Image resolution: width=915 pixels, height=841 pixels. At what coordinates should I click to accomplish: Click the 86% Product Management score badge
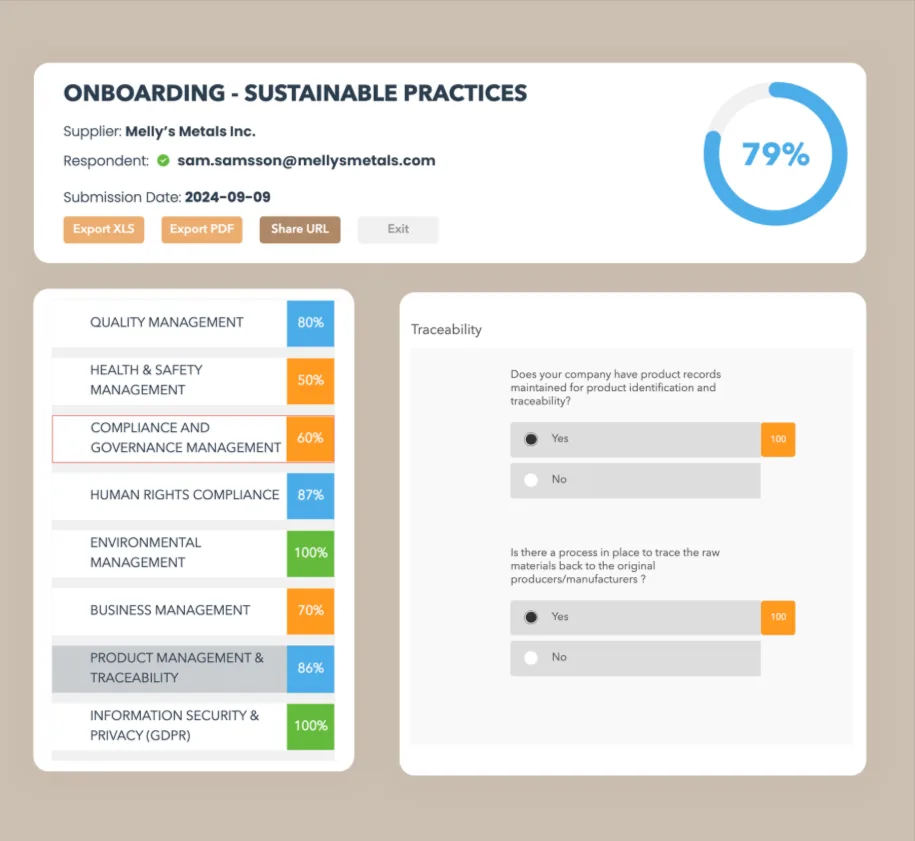click(x=310, y=669)
